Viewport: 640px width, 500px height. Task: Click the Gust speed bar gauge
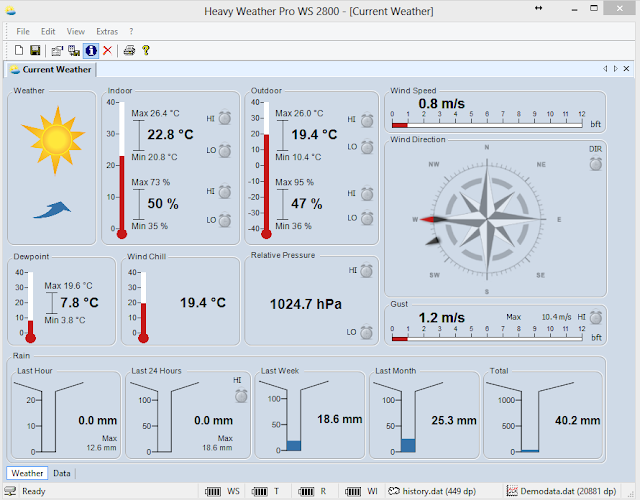point(487,338)
